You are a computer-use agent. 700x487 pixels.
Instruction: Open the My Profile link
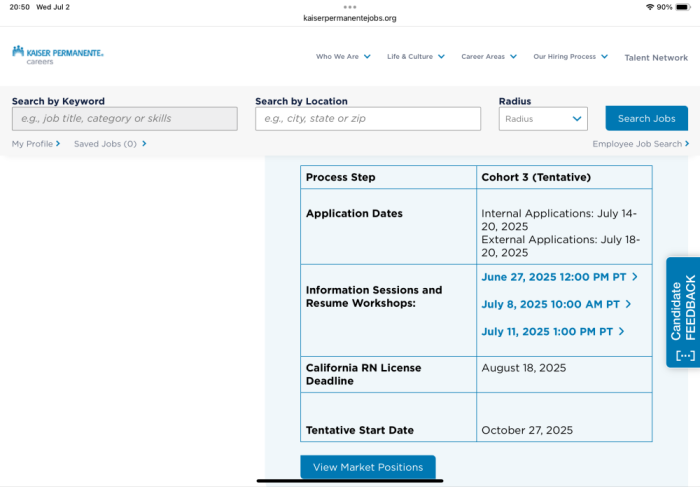pos(36,144)
